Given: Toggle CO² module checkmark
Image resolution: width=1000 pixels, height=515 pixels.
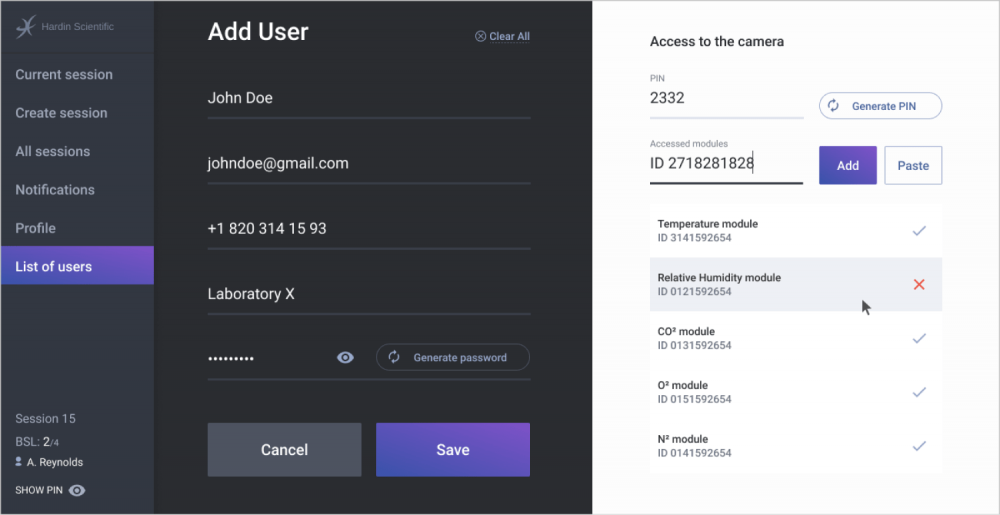Looking at the screenshot, I should 919,339.
